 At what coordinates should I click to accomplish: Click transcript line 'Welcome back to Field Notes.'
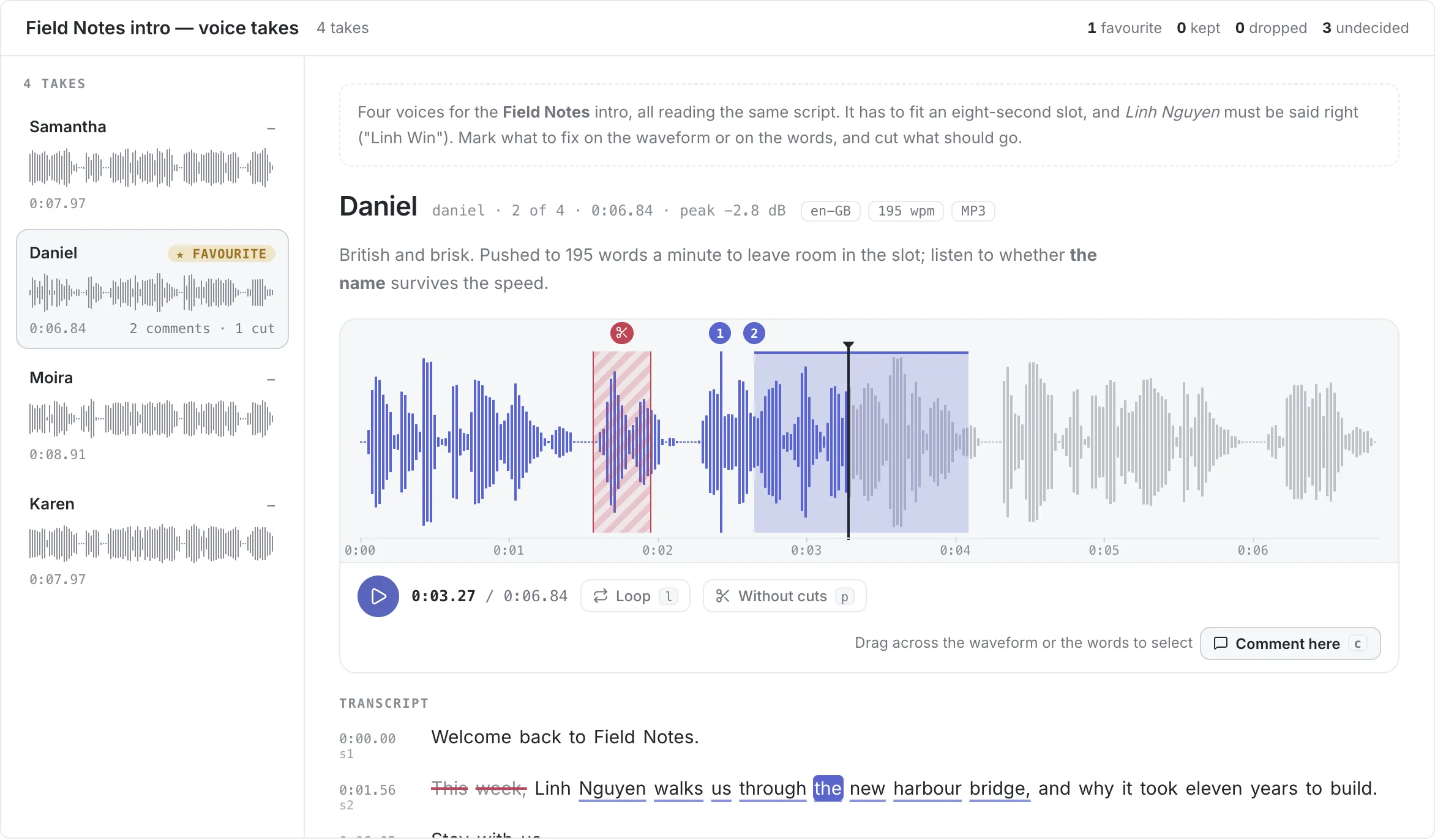[x=564, y=737]
